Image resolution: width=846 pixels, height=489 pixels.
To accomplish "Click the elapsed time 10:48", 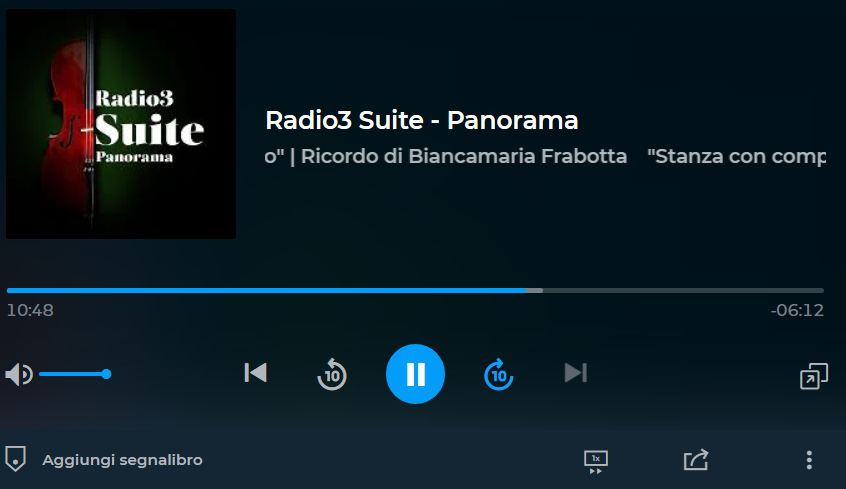I will (30, 310).
